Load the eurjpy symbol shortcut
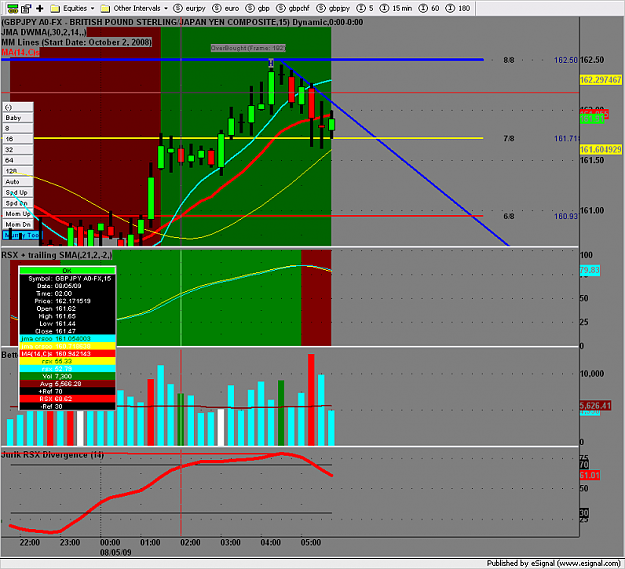Screen dimensions: 625x569 click(x=189, y=8)
